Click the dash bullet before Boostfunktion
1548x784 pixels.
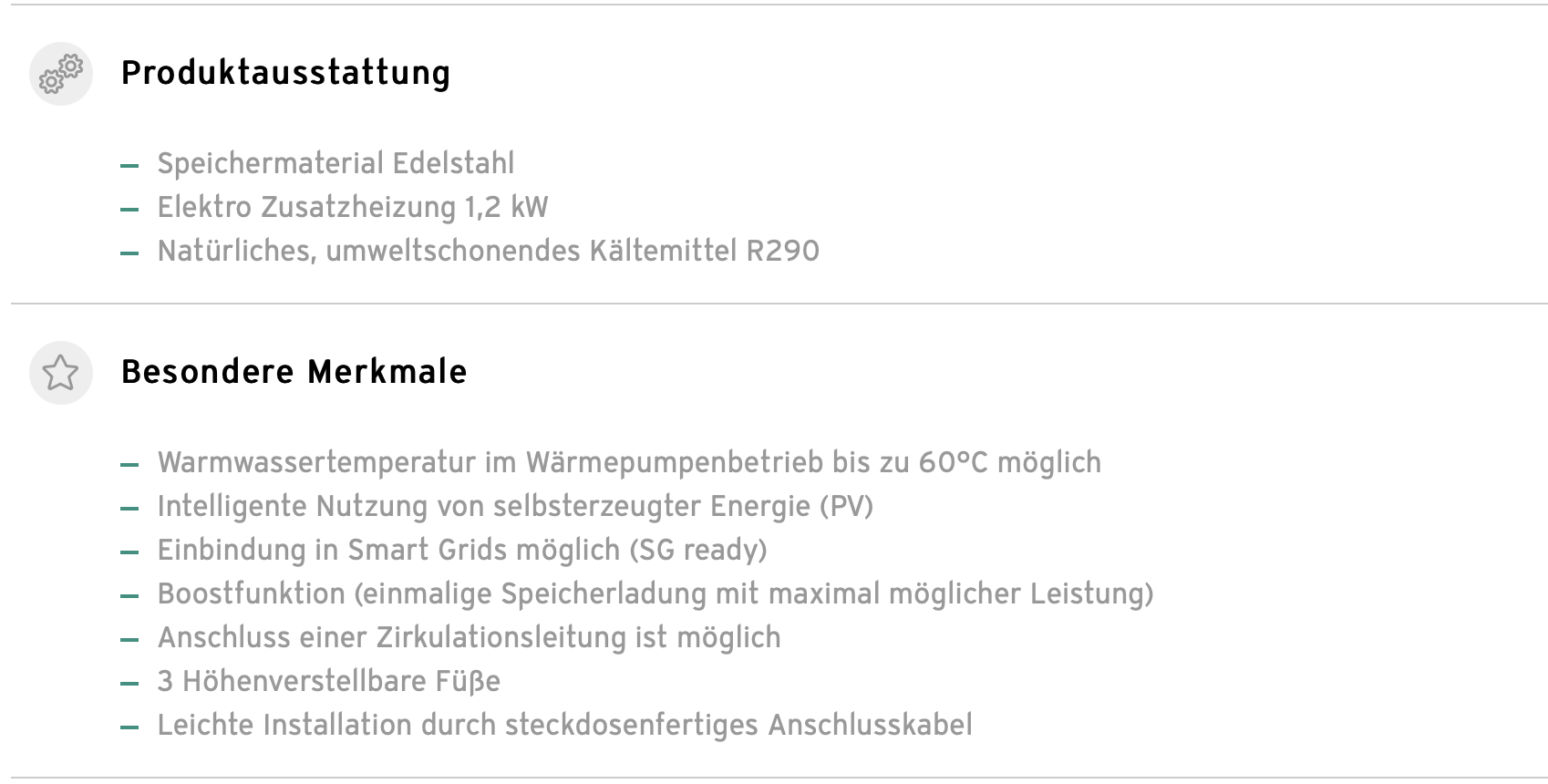pos(129,596)
